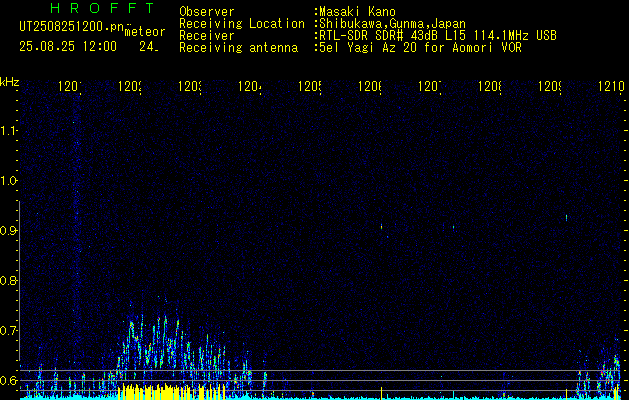This screenshot has width=629, height=400.
Task: Select the antenna text 5el Yagi Az 20 for Aomori VOR
Action: click(420, 48)
